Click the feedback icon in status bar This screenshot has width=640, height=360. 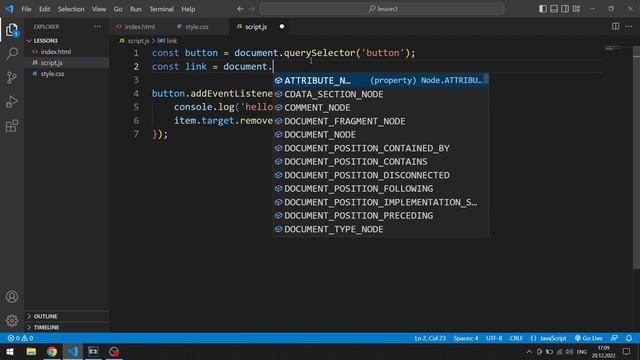click(614, 338)
